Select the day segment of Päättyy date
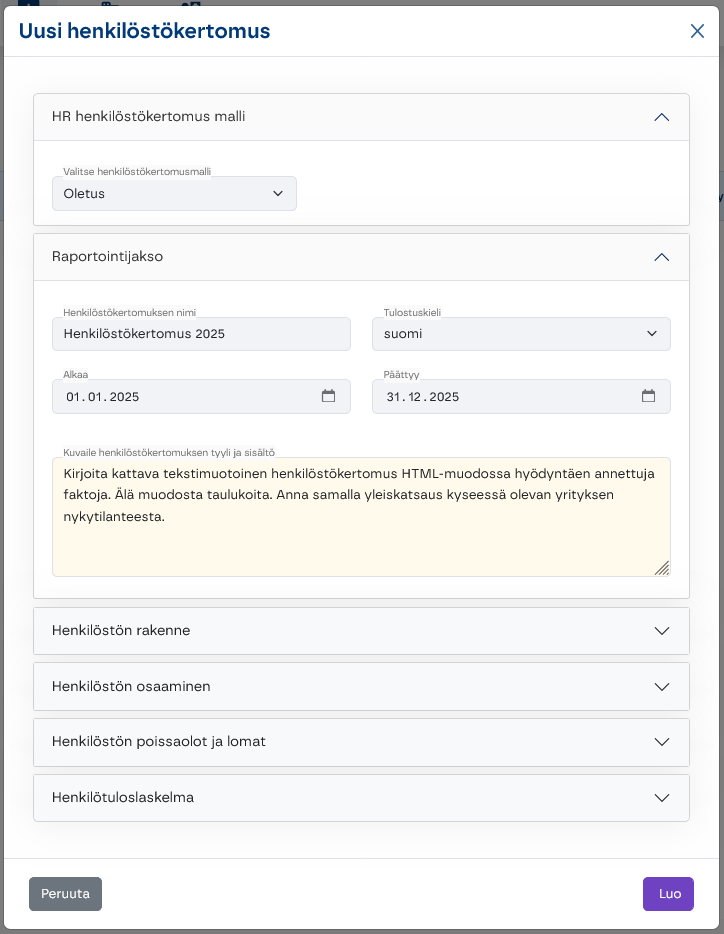 (392, 397)
